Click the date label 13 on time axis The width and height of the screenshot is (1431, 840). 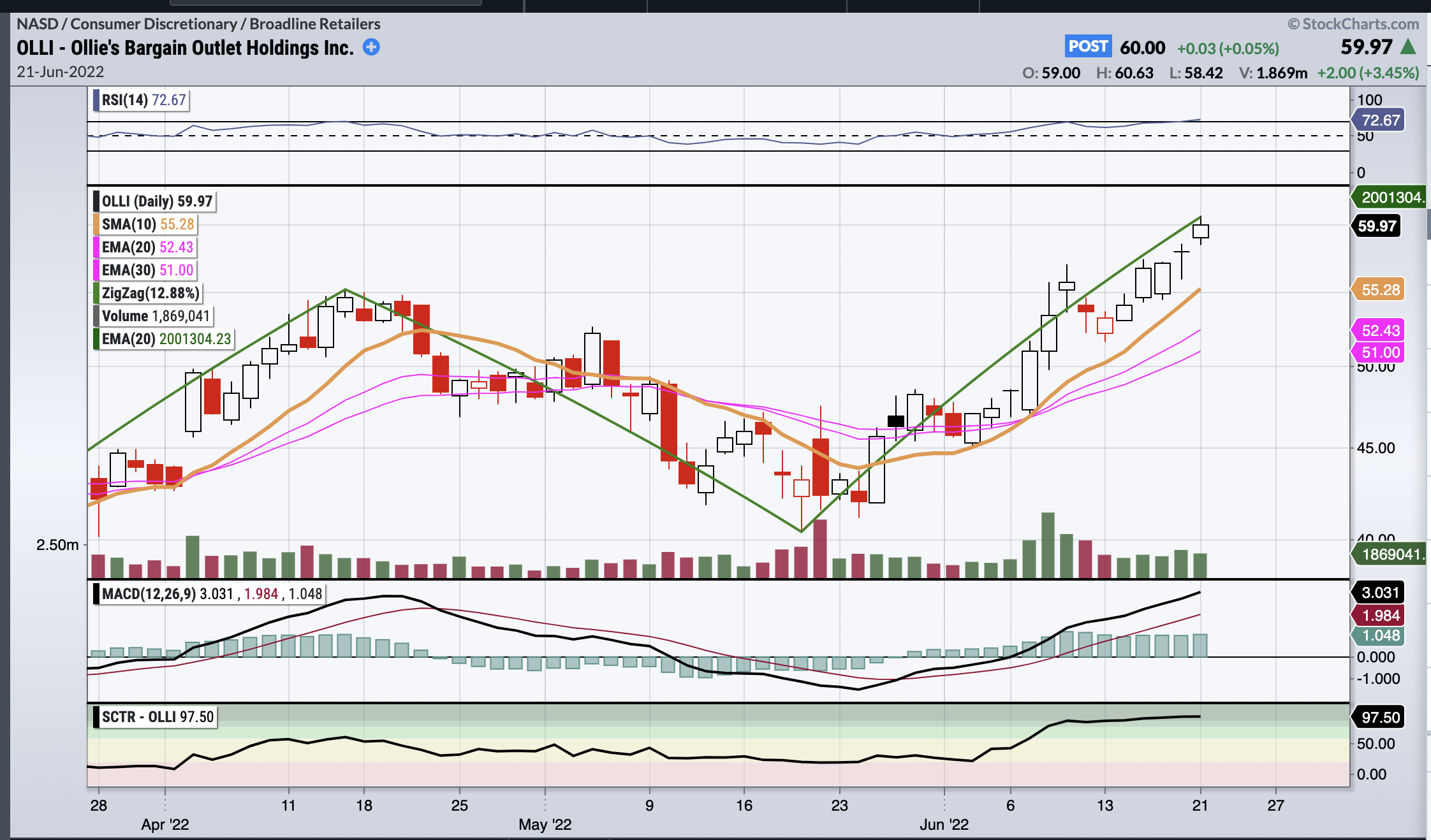pos(1105,805)
